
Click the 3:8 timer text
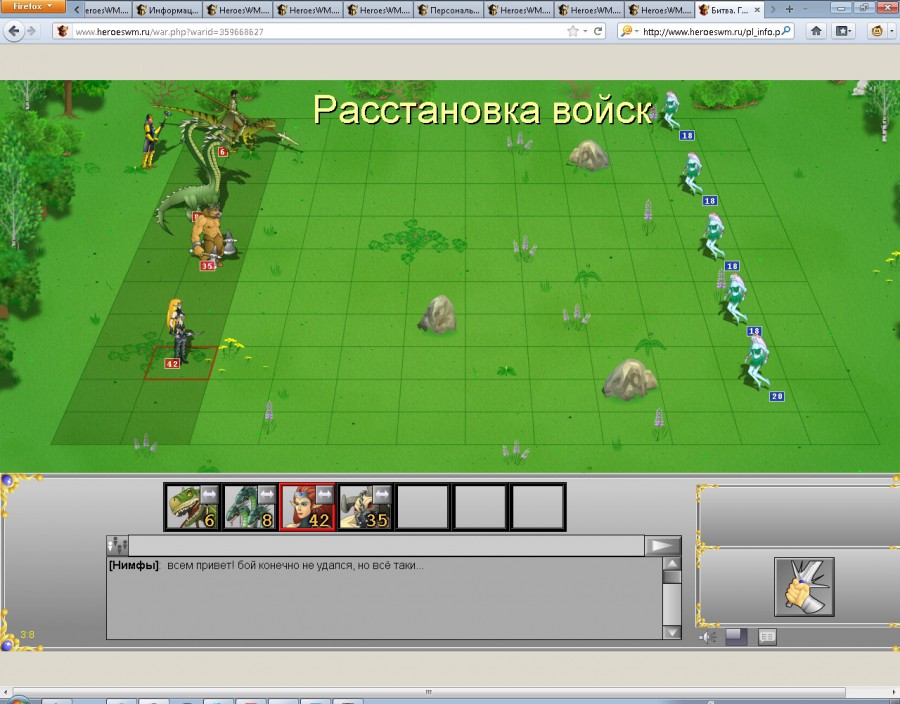click(x=27, y=635)
